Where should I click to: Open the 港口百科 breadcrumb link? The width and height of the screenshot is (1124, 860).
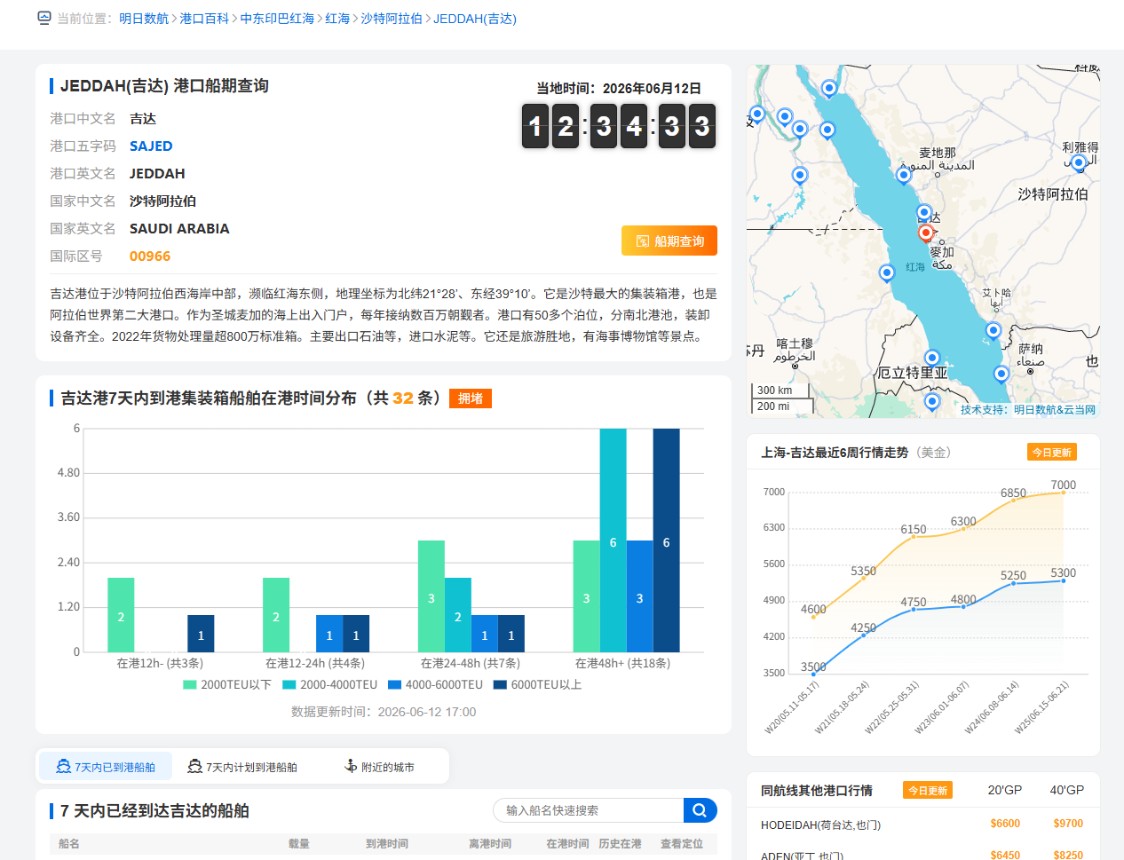[x=204, y=19]
